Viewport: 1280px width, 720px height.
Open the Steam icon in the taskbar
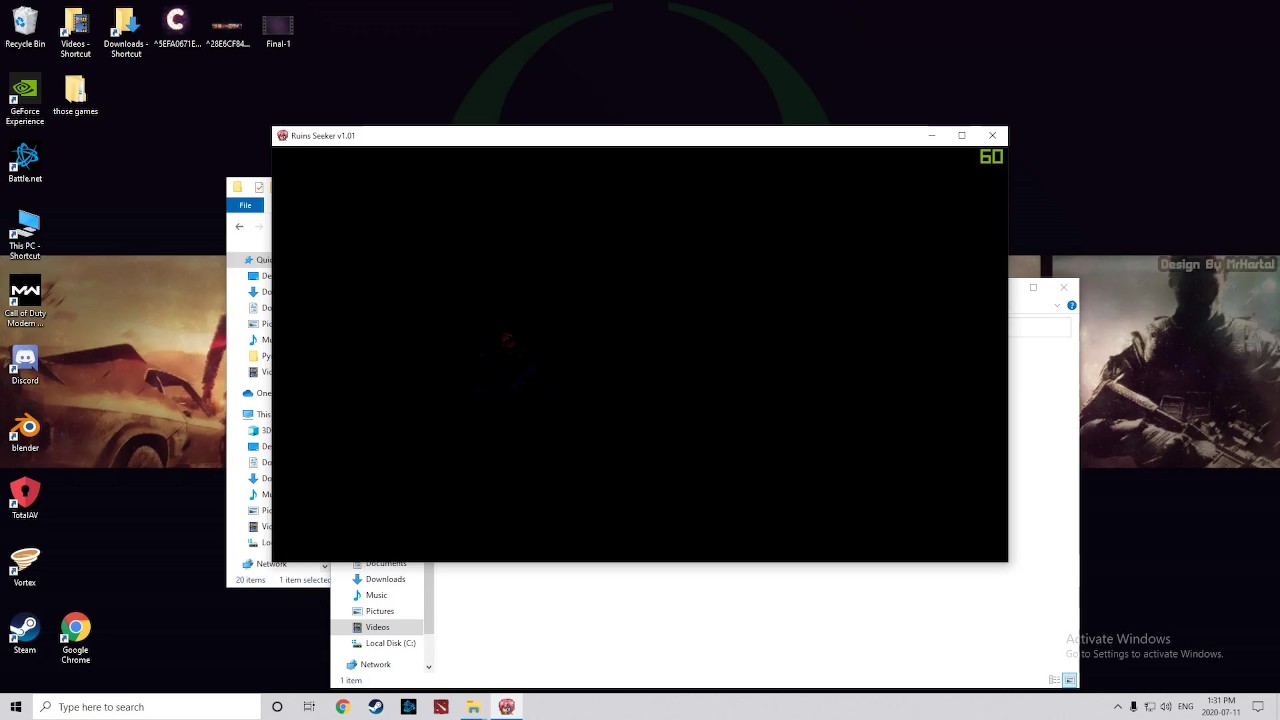click(x=375, y=707)
